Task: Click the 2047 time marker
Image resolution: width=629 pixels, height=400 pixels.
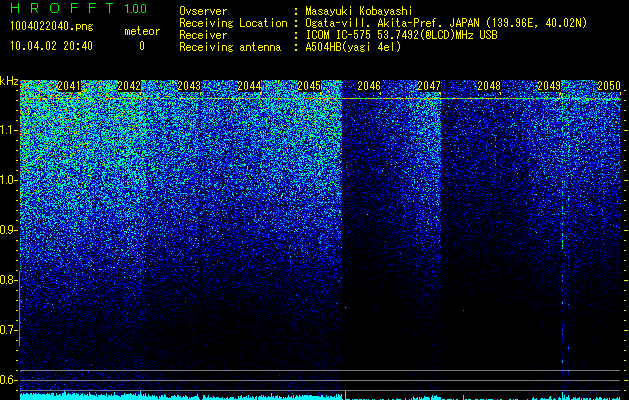Action: 429,86
